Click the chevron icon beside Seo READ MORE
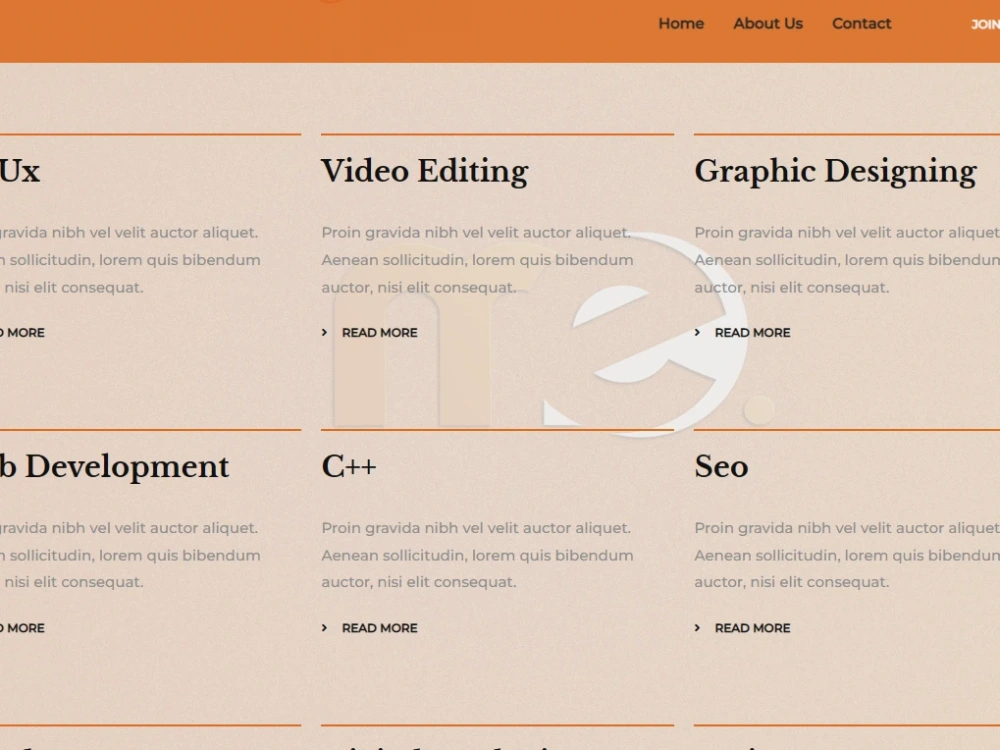Screen dimensions: 1000x750 (699, 628)
